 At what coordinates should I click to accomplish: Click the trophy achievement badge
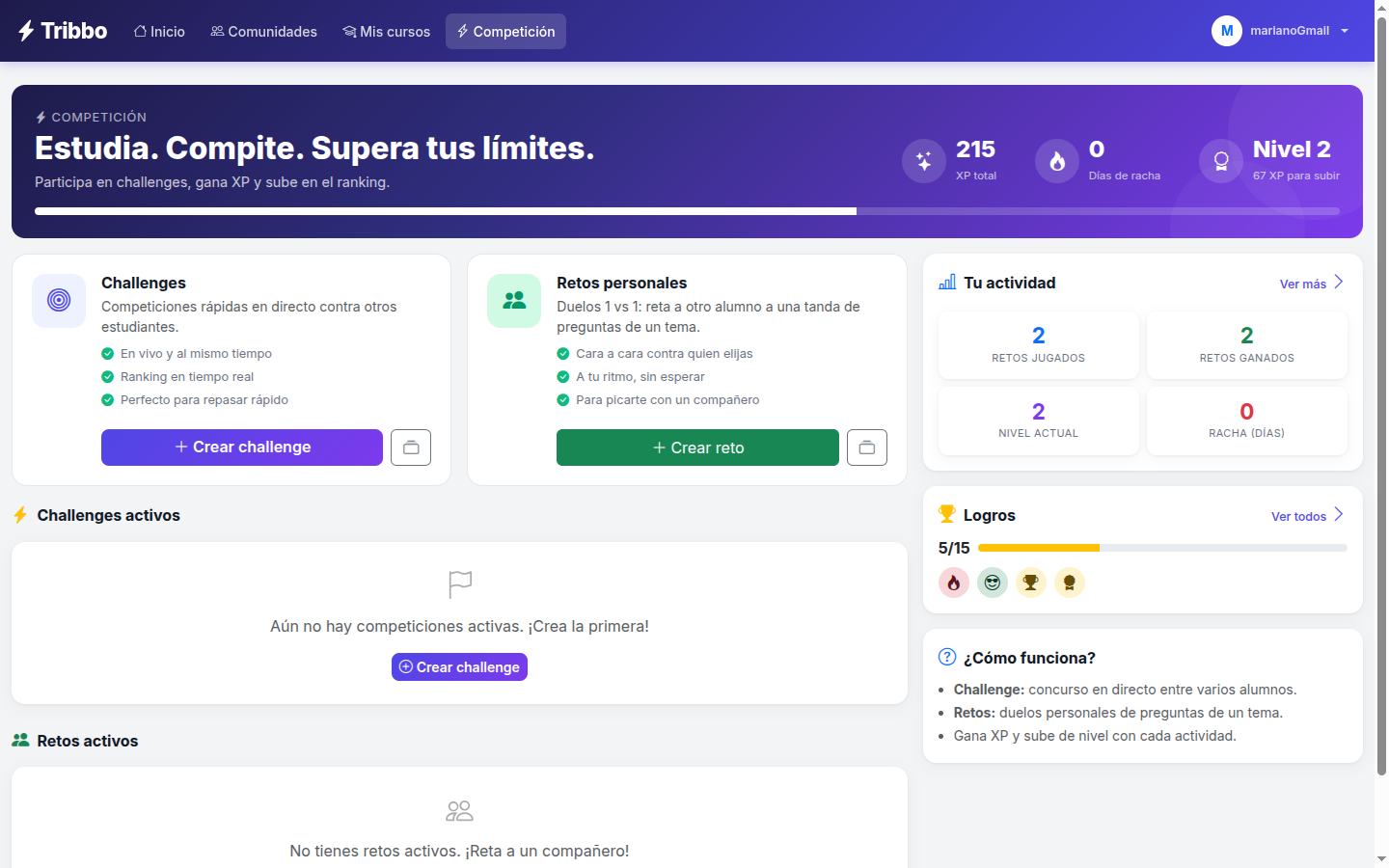click(1031, 583)
